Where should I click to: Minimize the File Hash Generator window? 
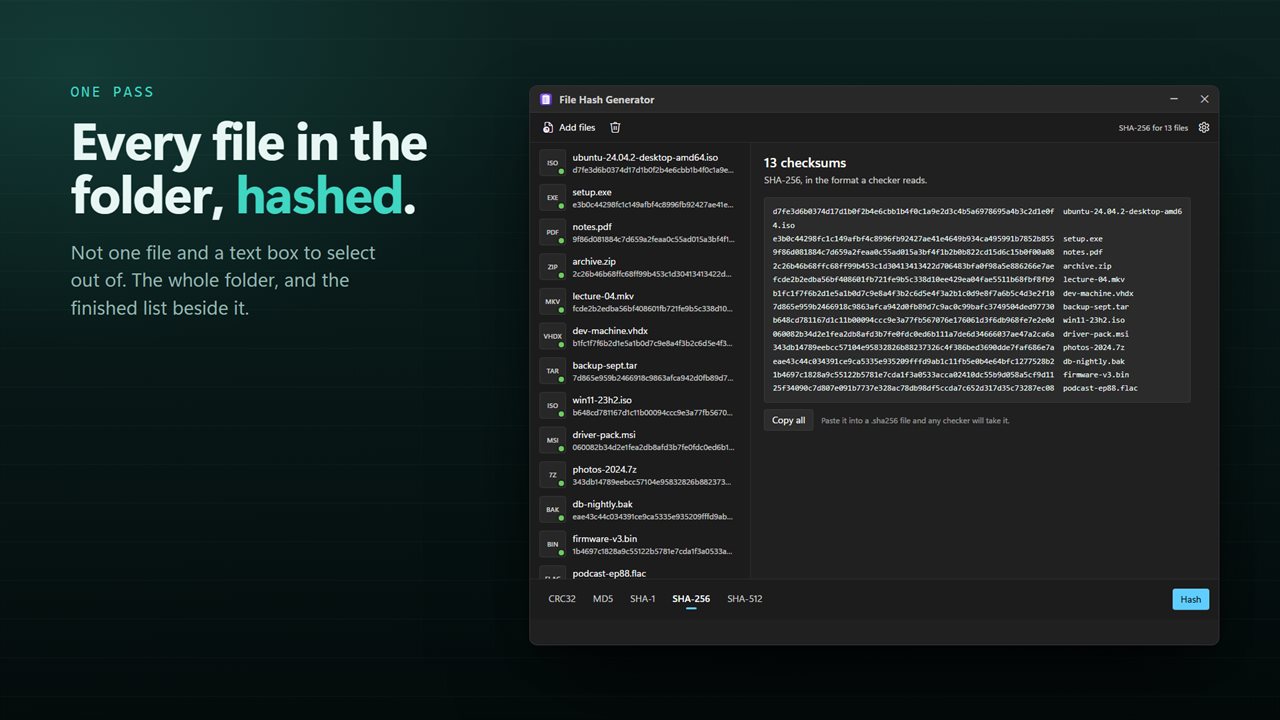point(1174,99)
